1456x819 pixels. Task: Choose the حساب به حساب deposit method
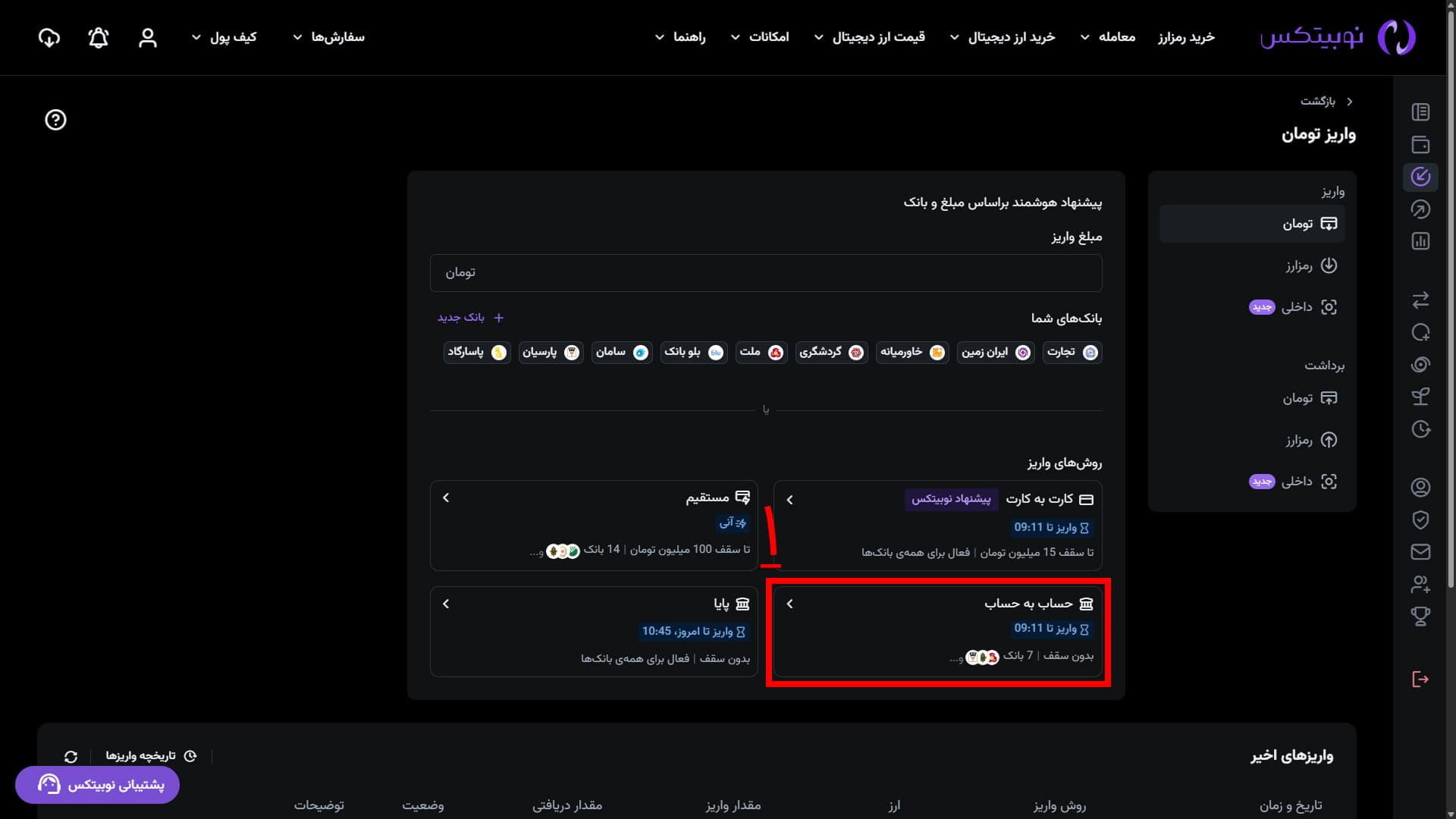937,631
